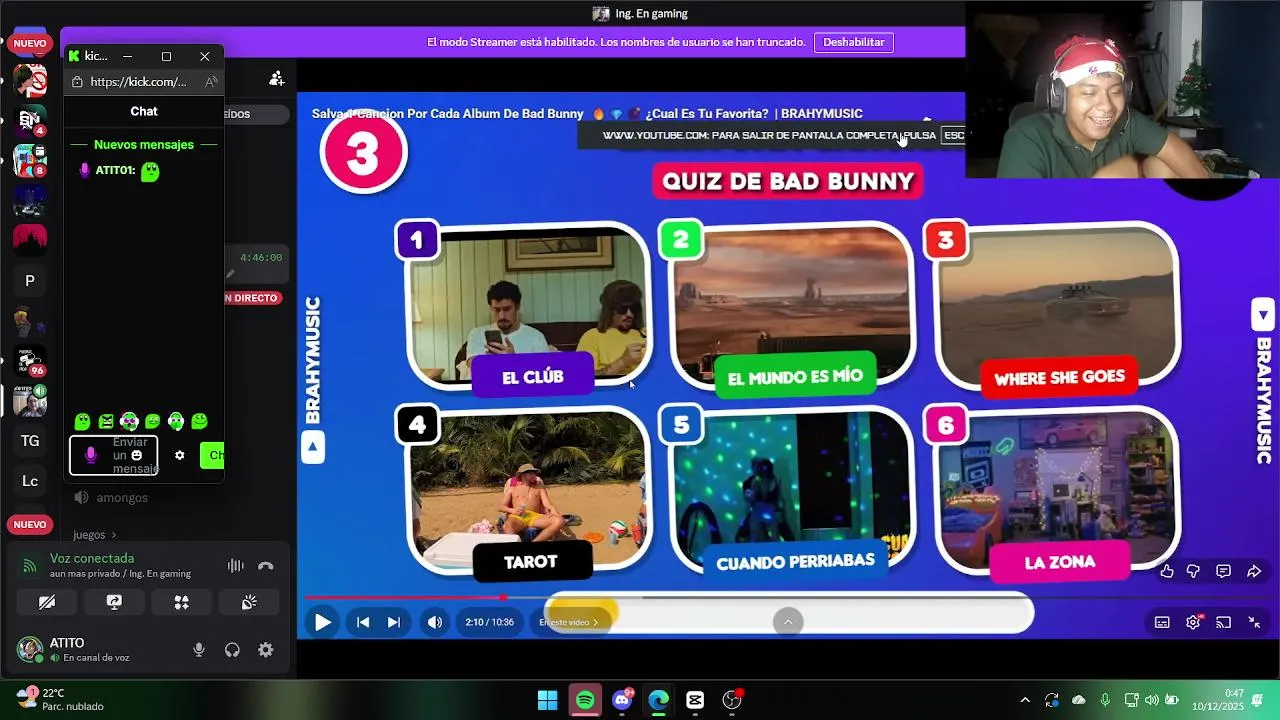Image resolution: width=1280 pixels, height=720 pixels.
Task: Play the YouTube video
Action: pyautogui.click(x=322, y=622)
